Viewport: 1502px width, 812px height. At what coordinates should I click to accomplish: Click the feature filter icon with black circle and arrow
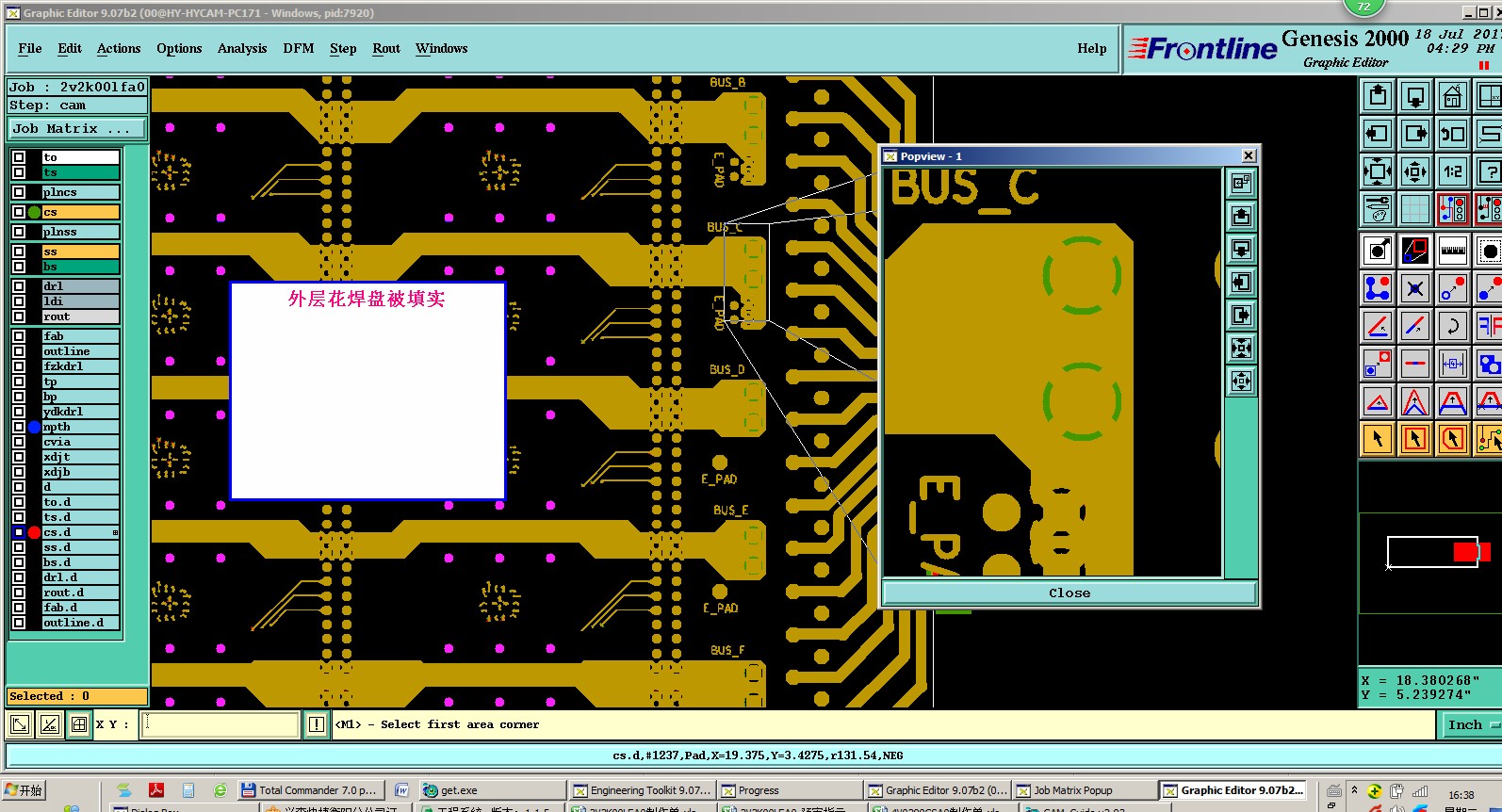tap(1378, 251)
